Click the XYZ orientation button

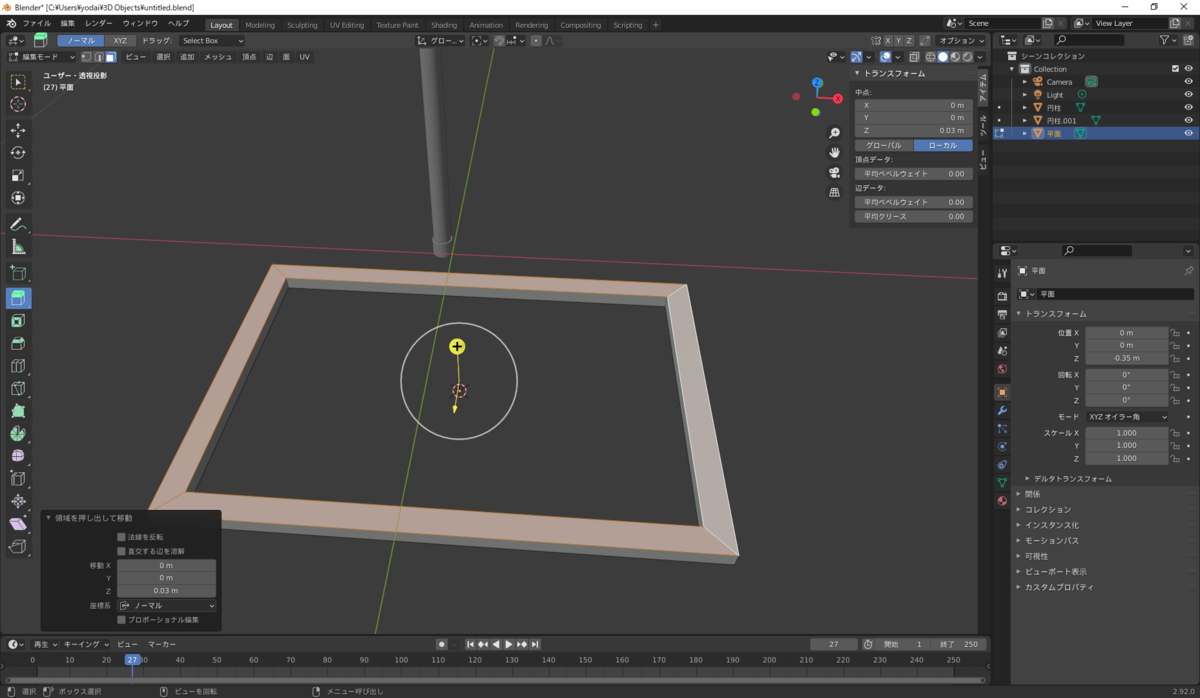tap(120, 41)
